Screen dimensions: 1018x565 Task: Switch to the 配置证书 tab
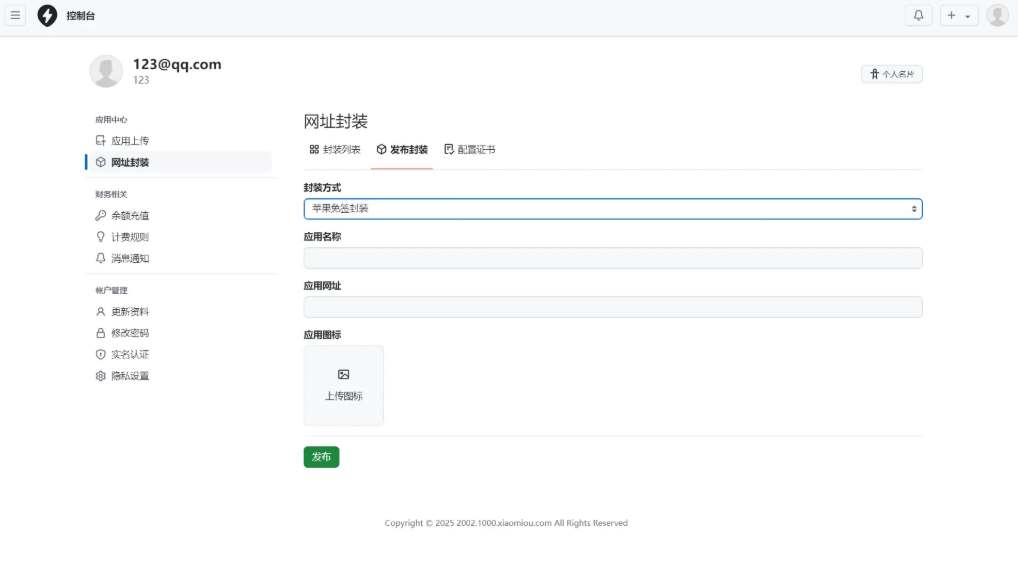(x=469, y=150)
